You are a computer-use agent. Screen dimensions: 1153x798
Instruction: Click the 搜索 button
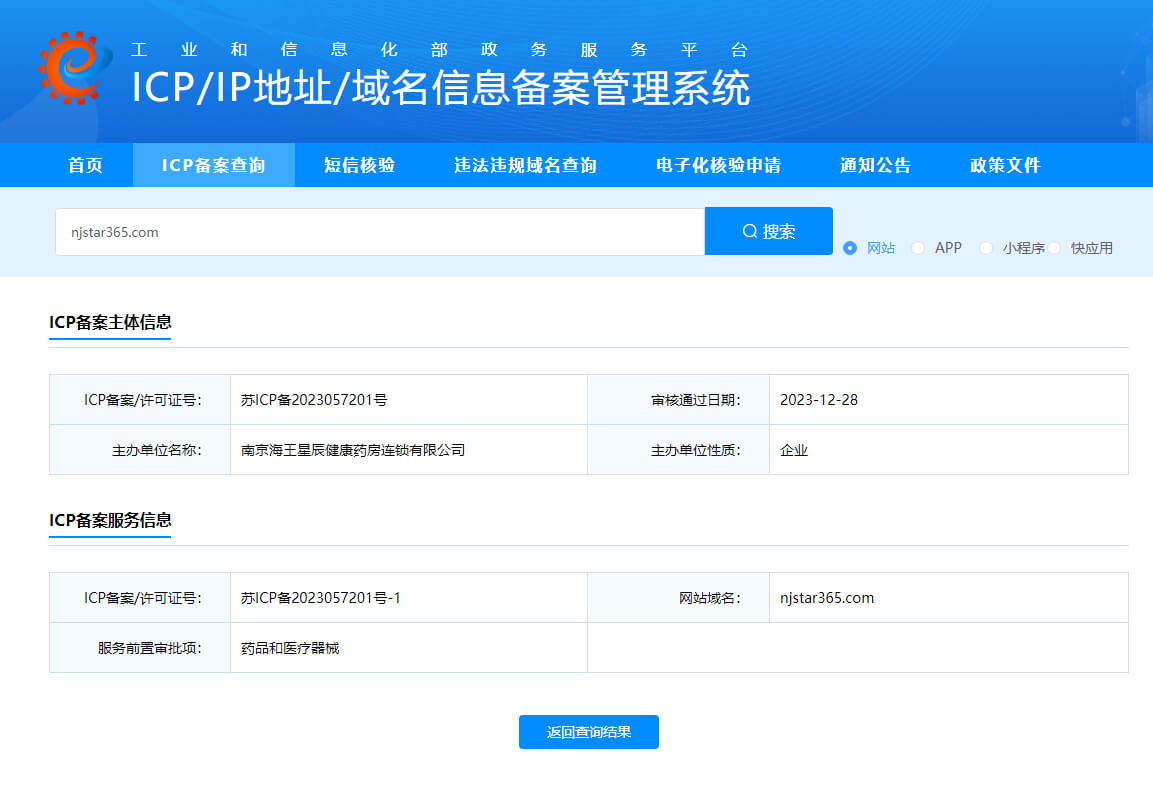[768, 231]
